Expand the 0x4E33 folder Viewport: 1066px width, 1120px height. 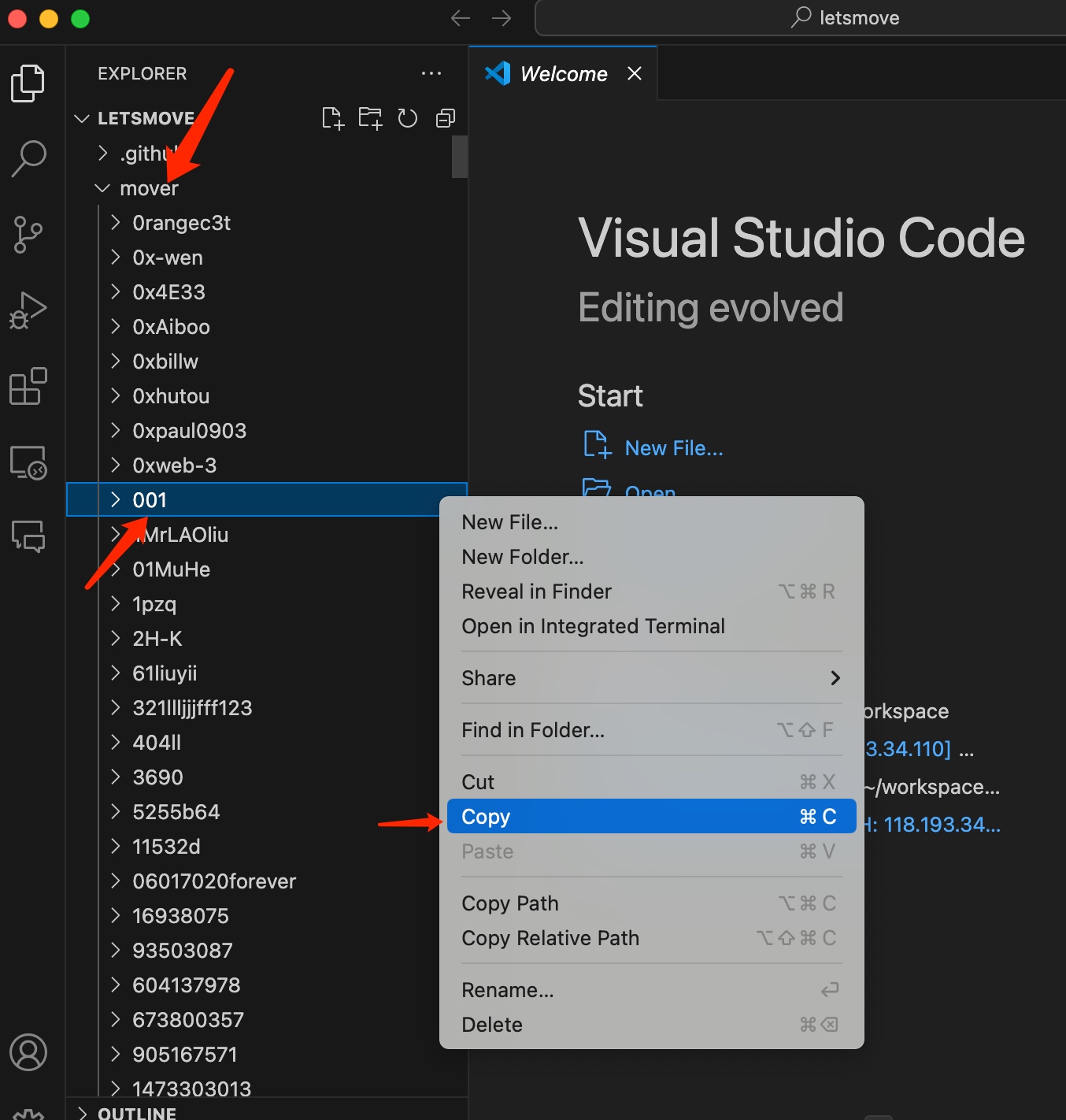[x=268, y=292]
